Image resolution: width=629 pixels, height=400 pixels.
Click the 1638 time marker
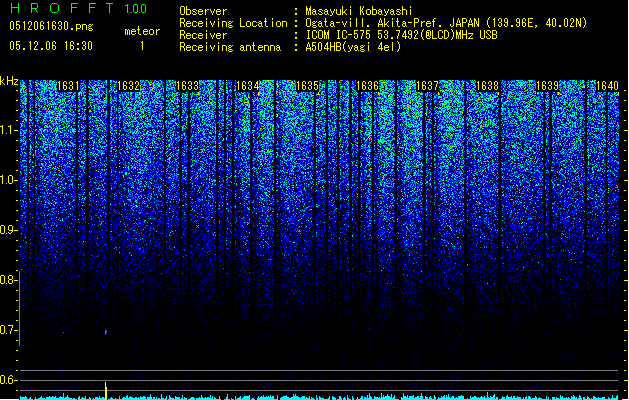(x=487, y=86)
